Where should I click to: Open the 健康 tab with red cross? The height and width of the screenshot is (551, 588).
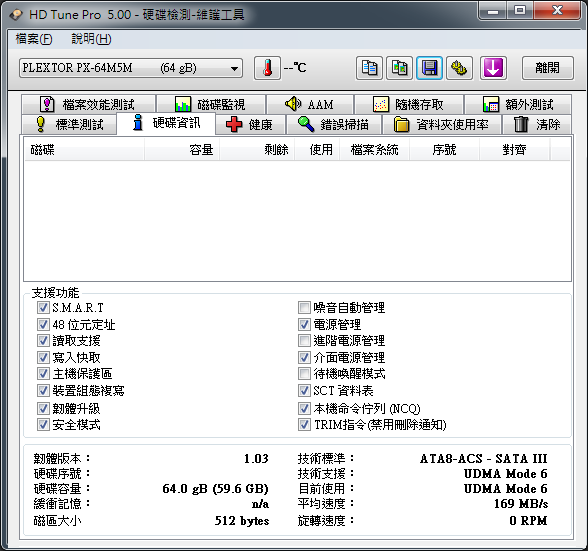point(250,125)
